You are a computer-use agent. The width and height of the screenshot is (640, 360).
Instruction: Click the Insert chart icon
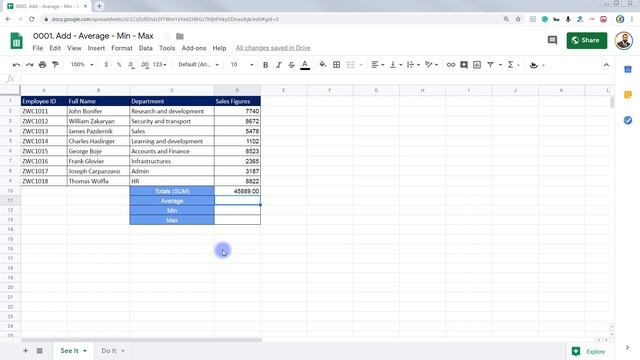point(477,64)
